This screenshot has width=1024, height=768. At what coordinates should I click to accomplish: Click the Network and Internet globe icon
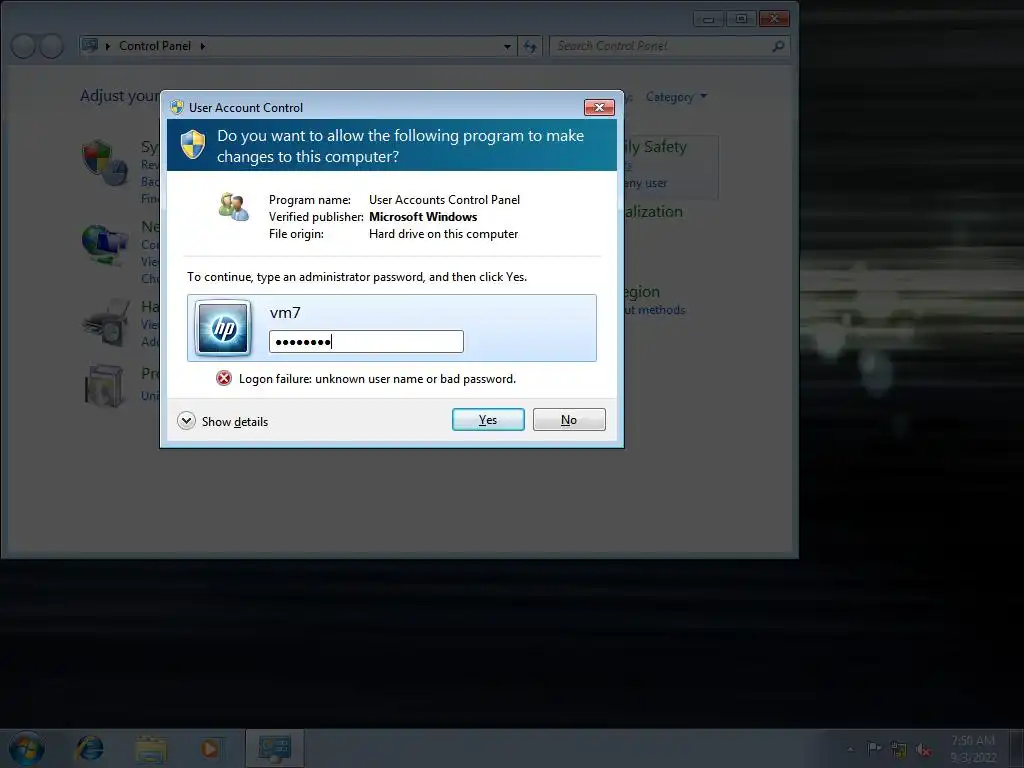pos(104,244)
